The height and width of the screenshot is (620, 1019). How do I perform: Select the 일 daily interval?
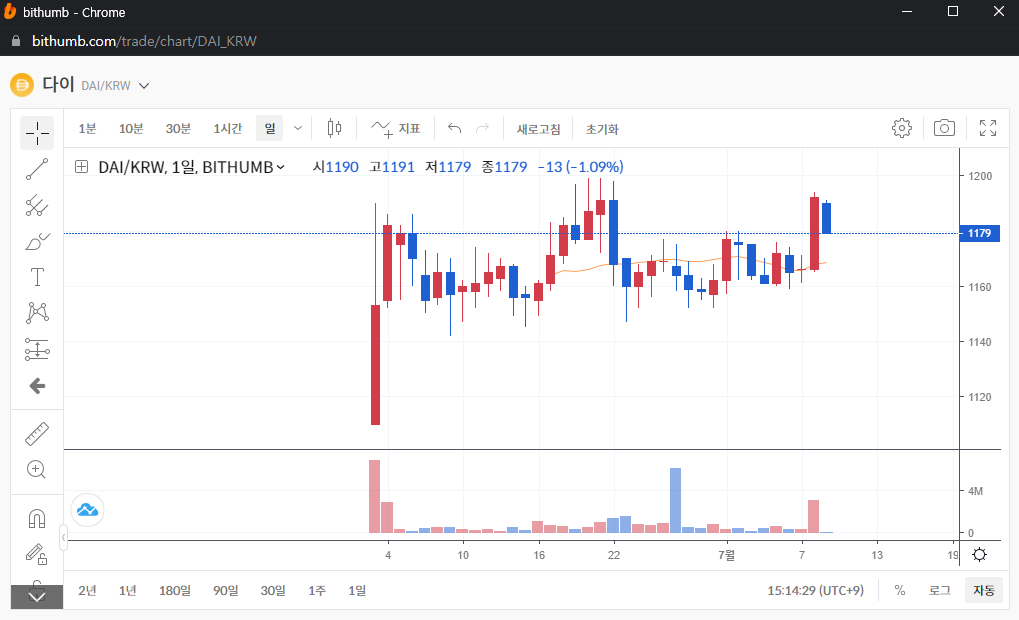tap(270, 129)
